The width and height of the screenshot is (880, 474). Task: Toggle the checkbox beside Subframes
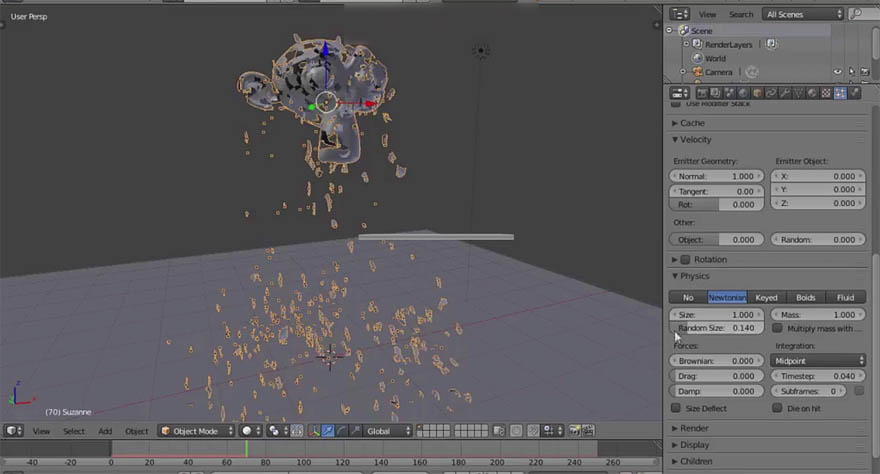(x=859, y=391)
